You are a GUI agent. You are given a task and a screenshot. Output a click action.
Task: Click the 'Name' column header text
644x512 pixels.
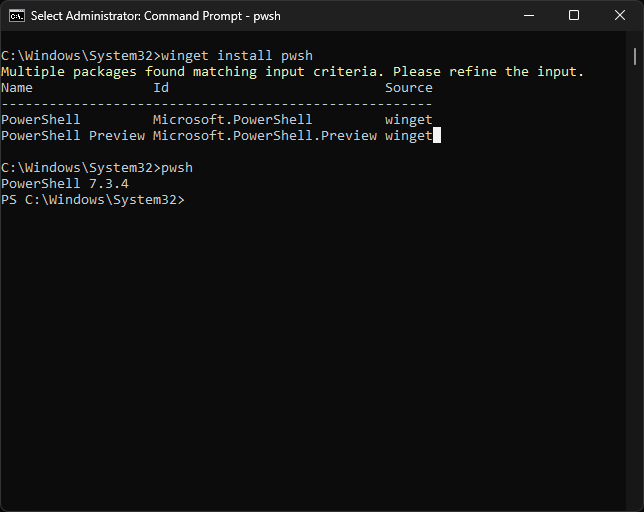[x=17, y=88]
